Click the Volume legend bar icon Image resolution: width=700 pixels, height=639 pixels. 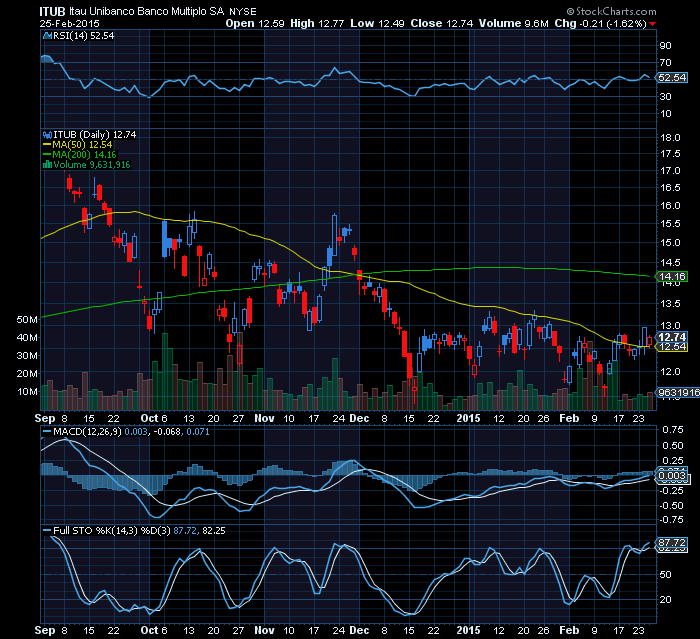[x=47, y=165]
